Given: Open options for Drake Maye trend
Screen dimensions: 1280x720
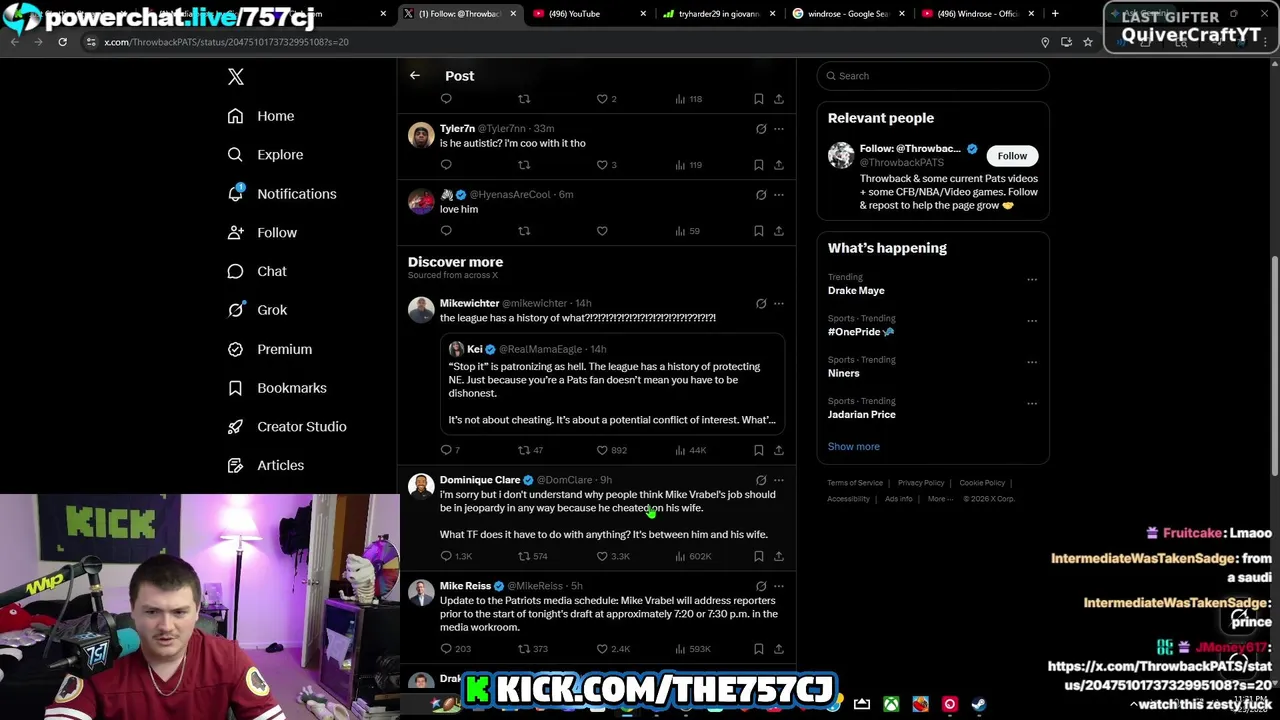Looking at the screenshot, I should (1032, 280).
